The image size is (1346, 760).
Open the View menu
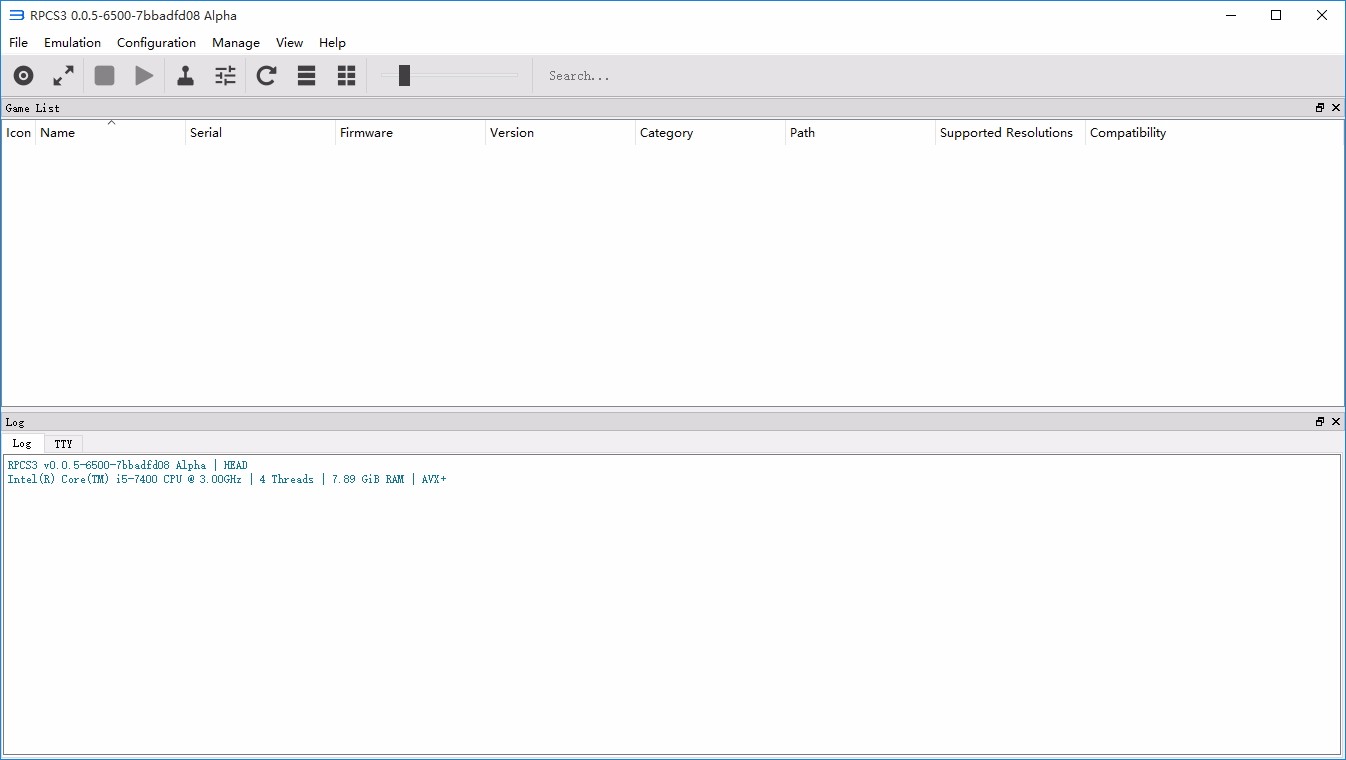click(289, 43)
